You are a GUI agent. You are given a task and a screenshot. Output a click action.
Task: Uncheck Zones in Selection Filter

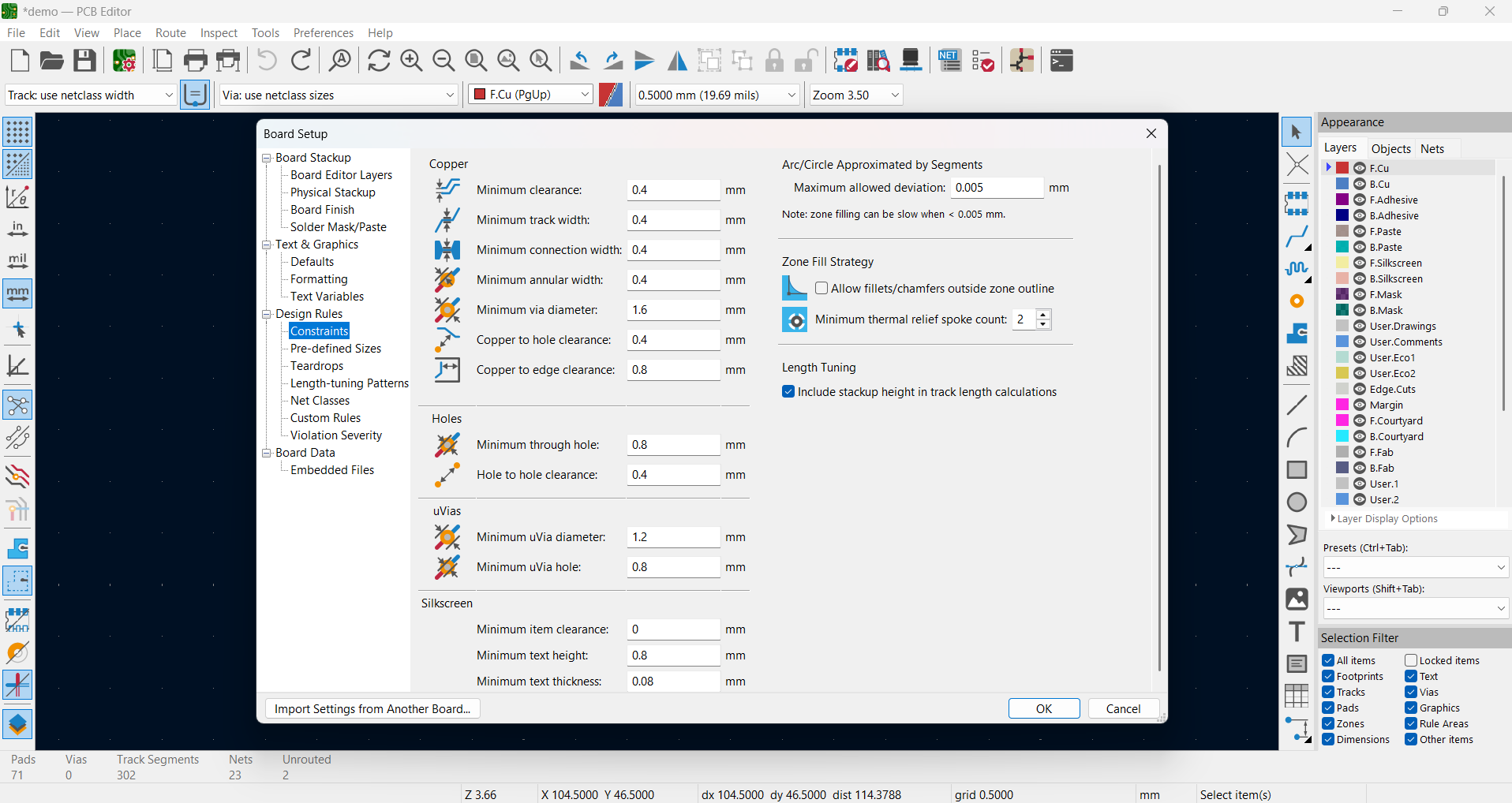tap(1329, 723)
